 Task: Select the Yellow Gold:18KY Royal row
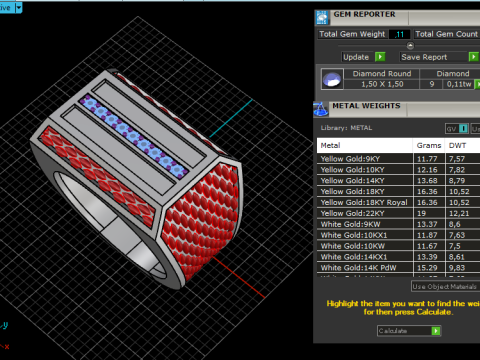(398, 202)
